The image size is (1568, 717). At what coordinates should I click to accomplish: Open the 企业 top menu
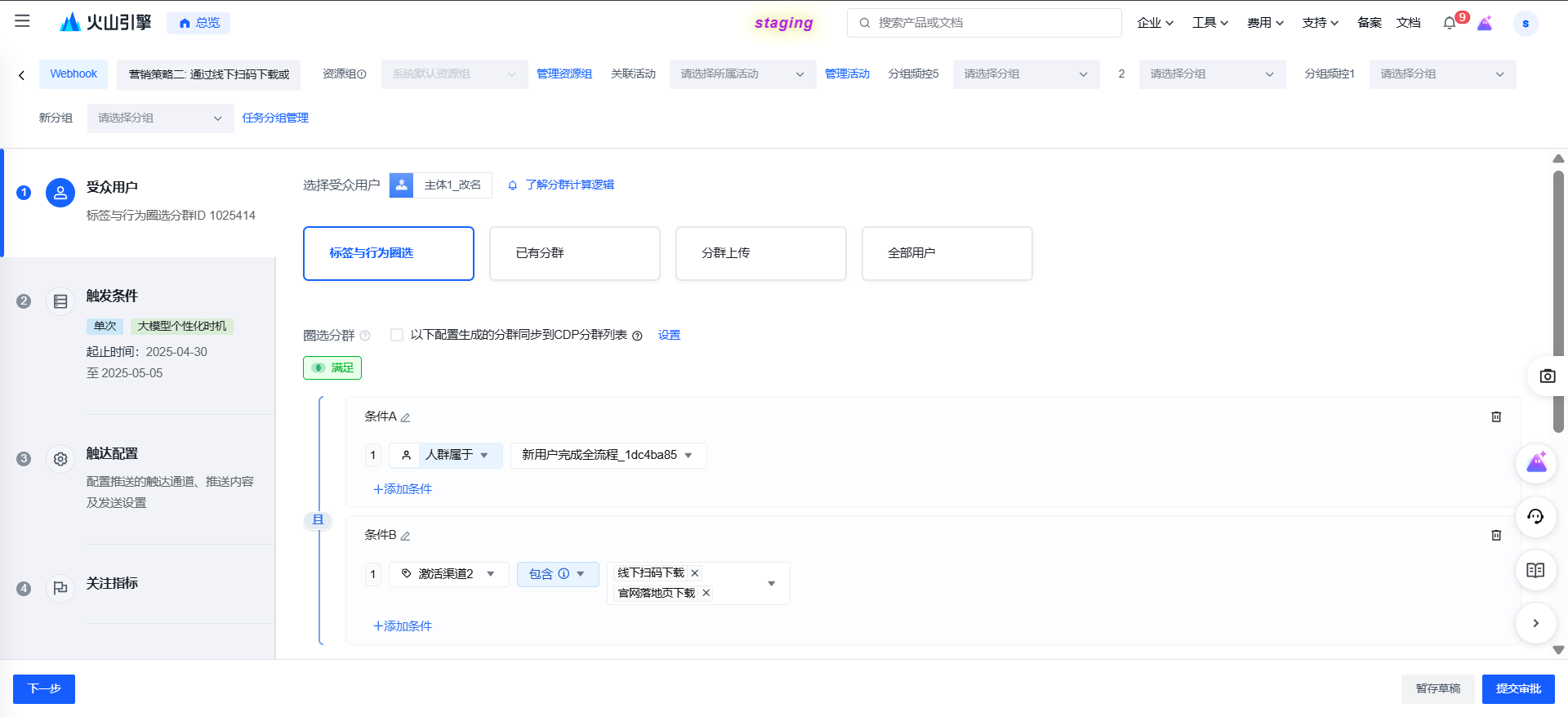pyautogui.click(x=1155, y=23)
